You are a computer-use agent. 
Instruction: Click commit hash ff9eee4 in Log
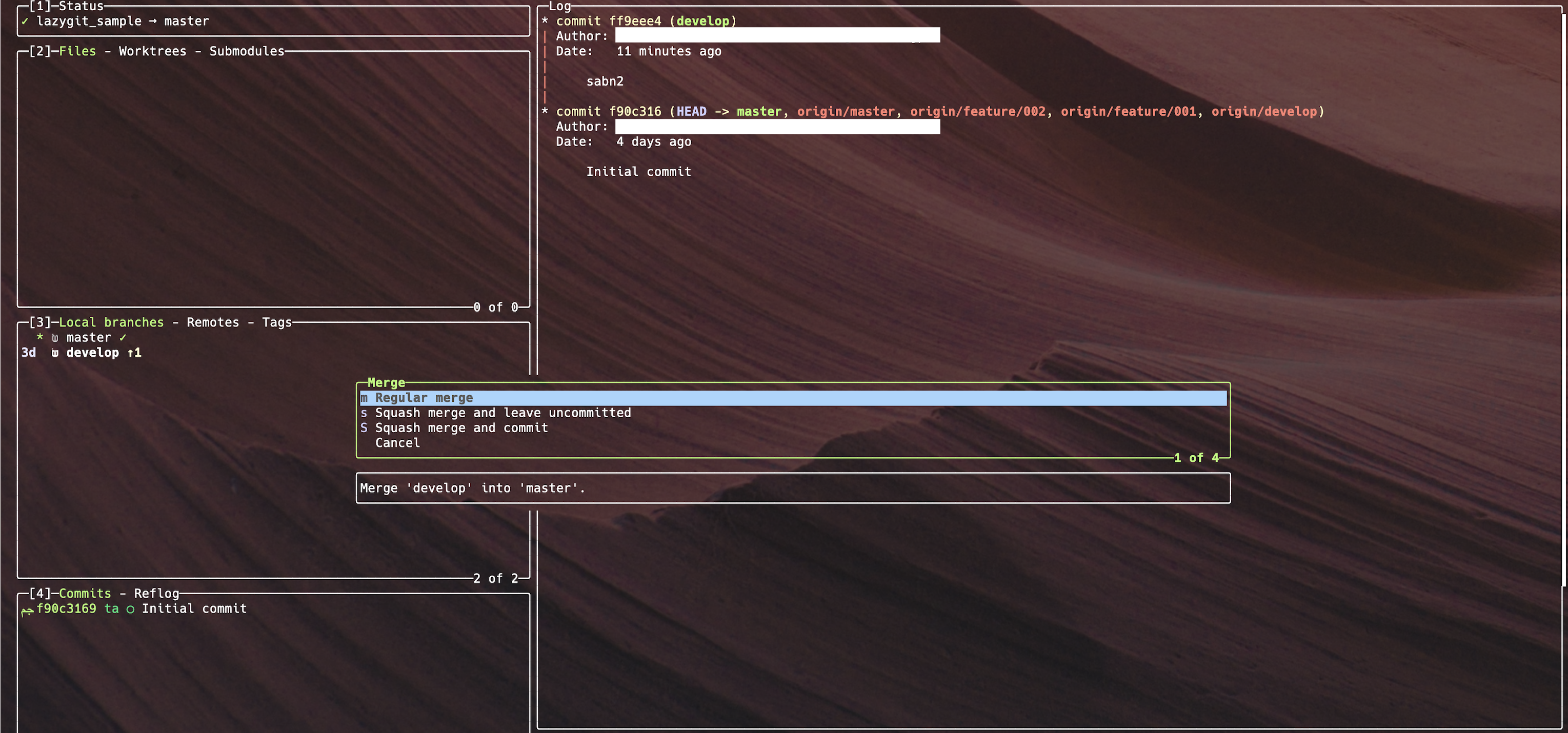(x=635, y=22)
